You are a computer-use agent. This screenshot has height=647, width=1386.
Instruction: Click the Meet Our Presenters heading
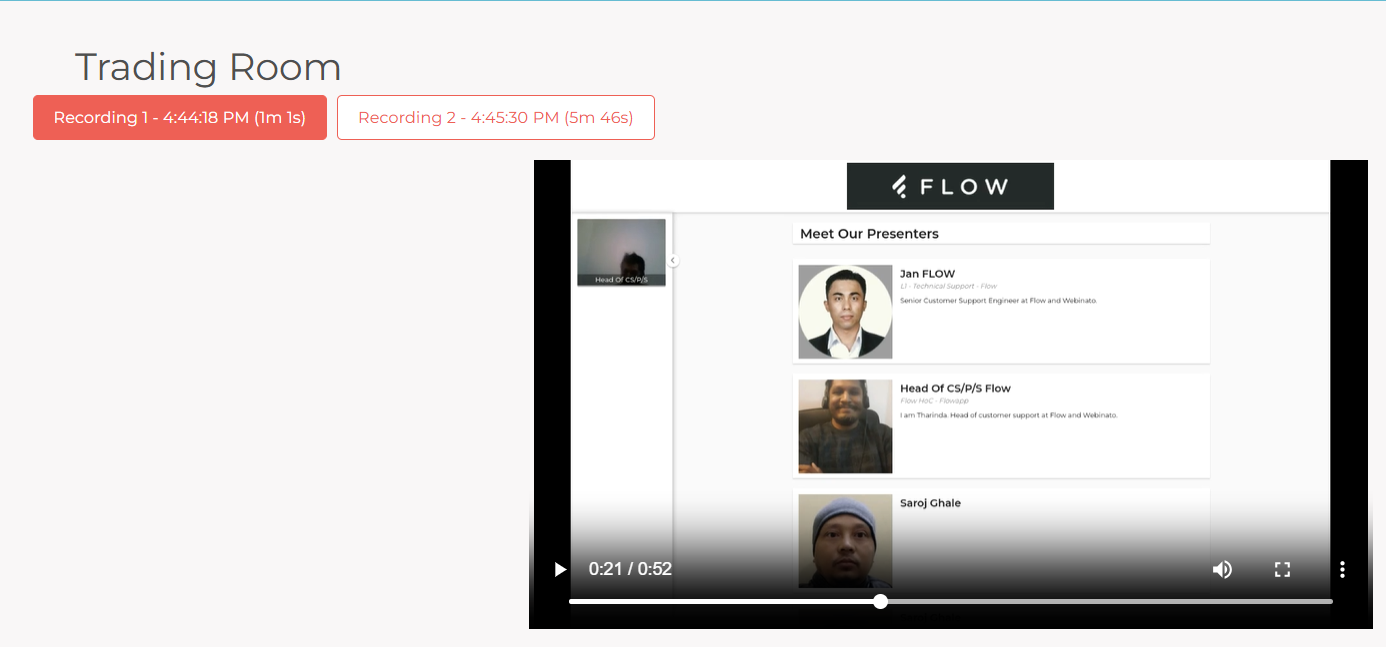click(869, 234)
